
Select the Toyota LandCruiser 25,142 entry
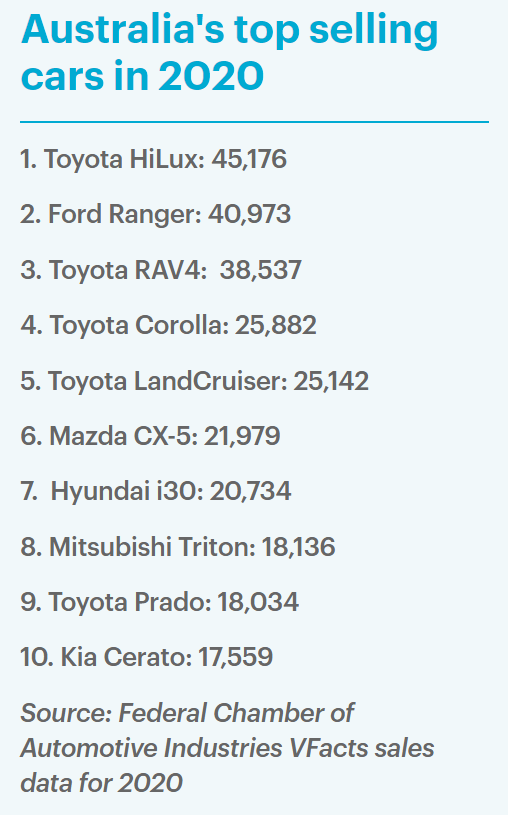tap(194, 381)
